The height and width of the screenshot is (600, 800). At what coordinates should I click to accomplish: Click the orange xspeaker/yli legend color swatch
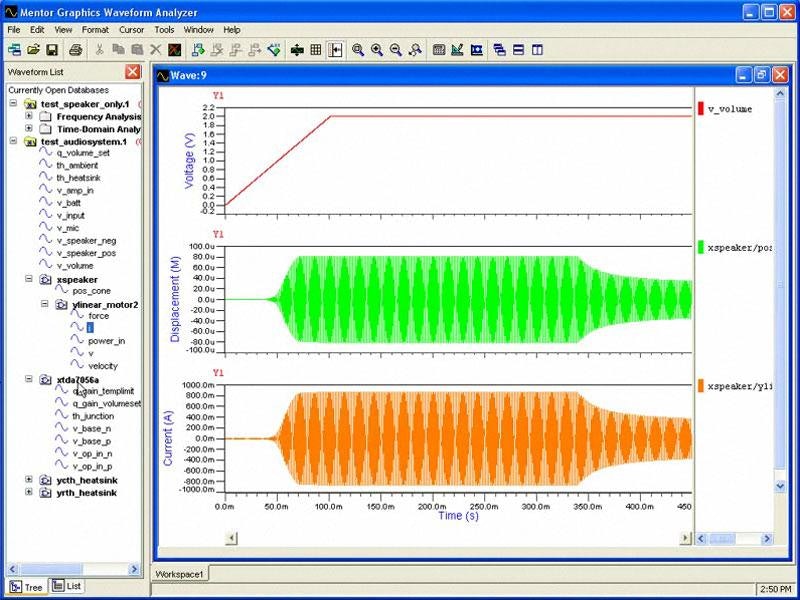701,386
